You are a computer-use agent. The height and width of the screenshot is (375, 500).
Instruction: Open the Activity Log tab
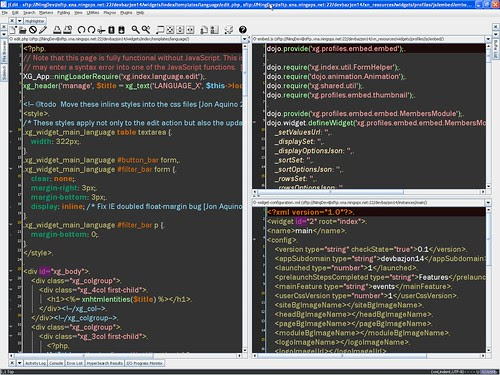coord(35,363)
